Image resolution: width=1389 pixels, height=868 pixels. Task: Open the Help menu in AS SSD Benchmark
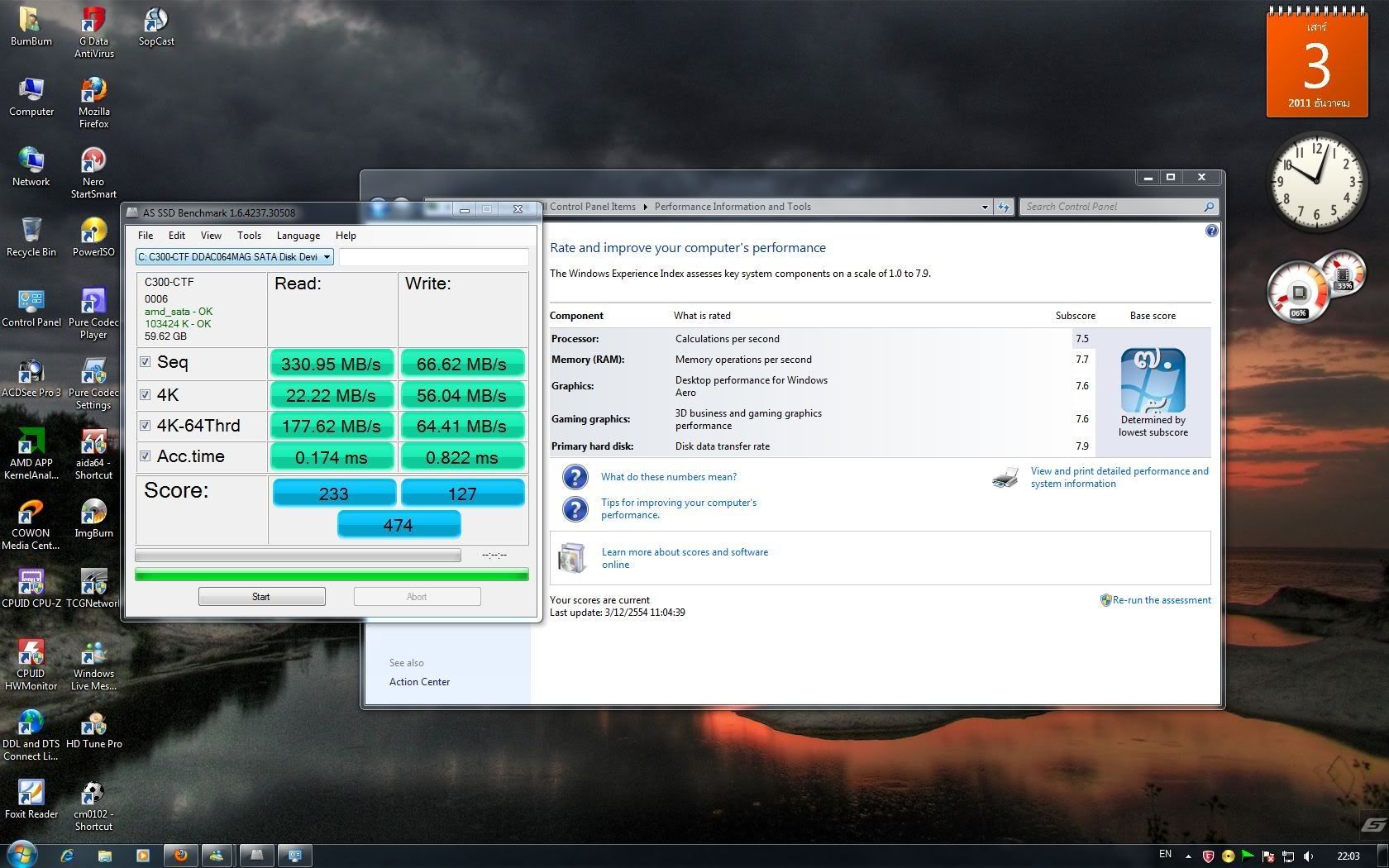[x=346, y=236]
